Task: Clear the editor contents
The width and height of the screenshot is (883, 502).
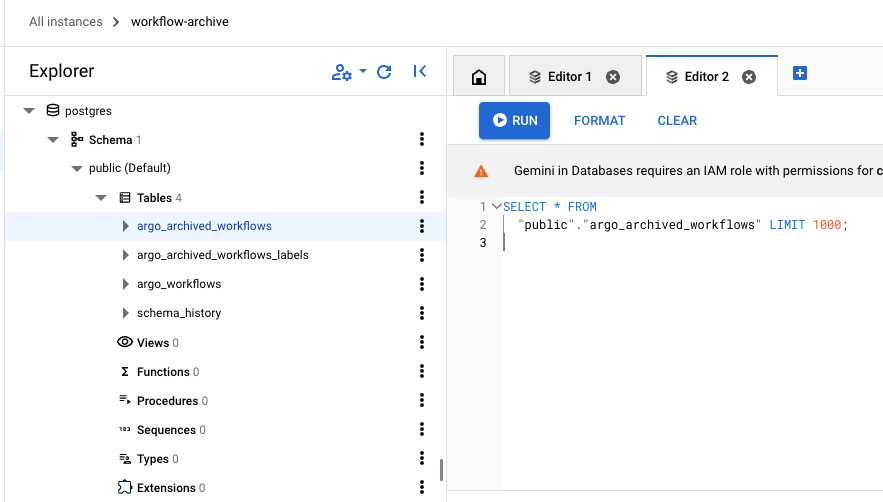Action: [x=677, y=121]
